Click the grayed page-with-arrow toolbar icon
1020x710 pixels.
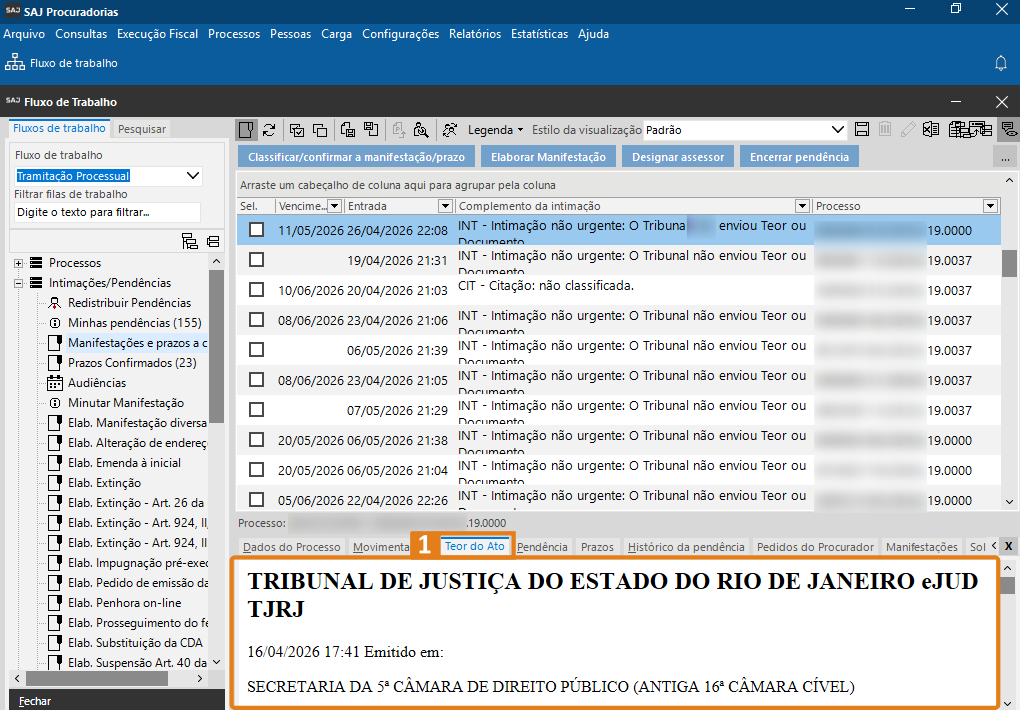click(399, 130)
